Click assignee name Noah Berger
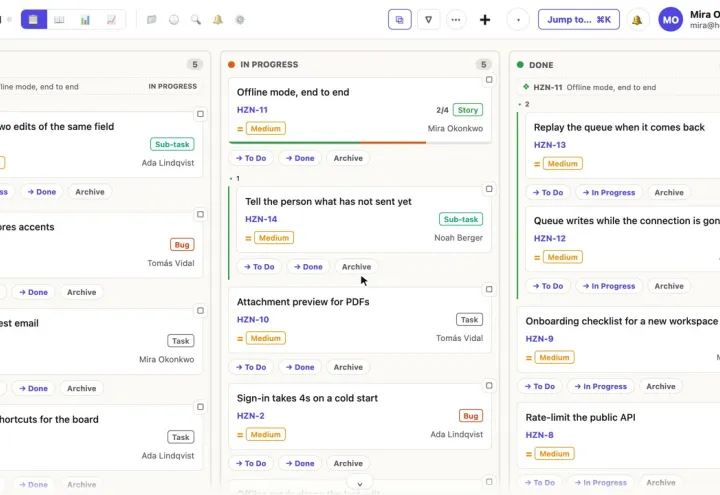Viewport: 720px width, 495px height. pyautogui.click(x=458, y=238)
